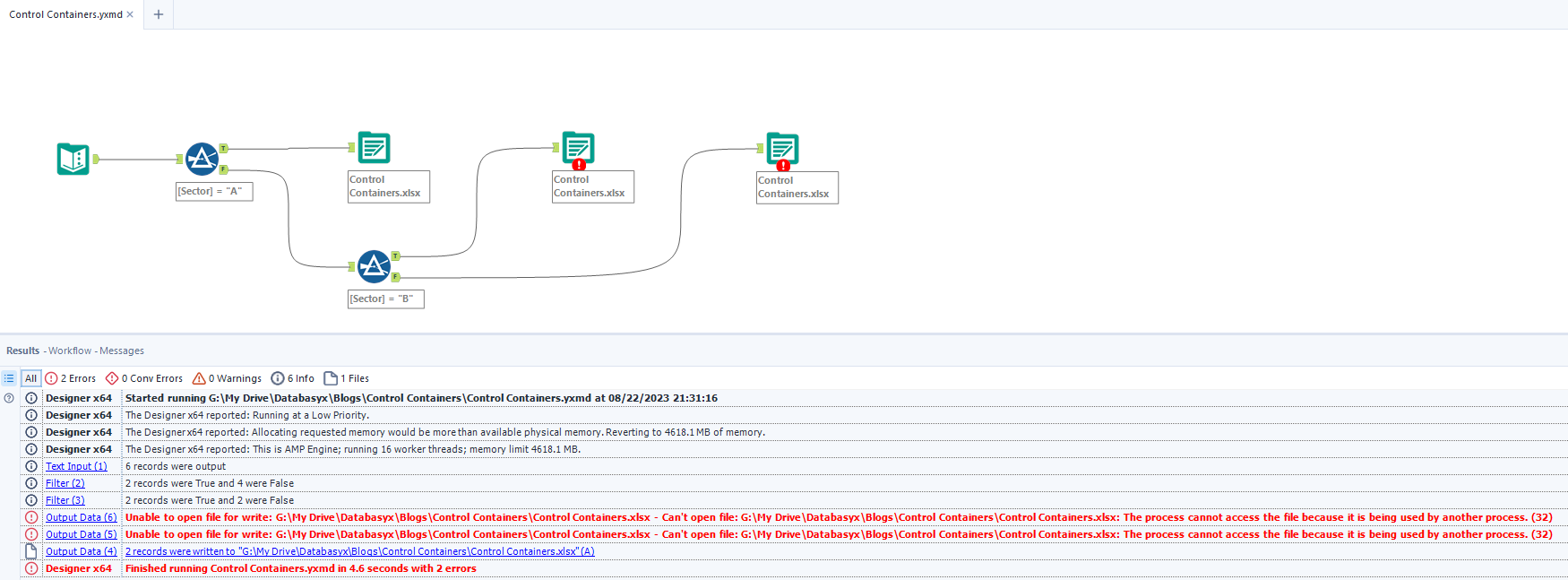Screen dimensions: 1568x580
Task: Select the first Output Data tool without error
Action: coord(374,148)
